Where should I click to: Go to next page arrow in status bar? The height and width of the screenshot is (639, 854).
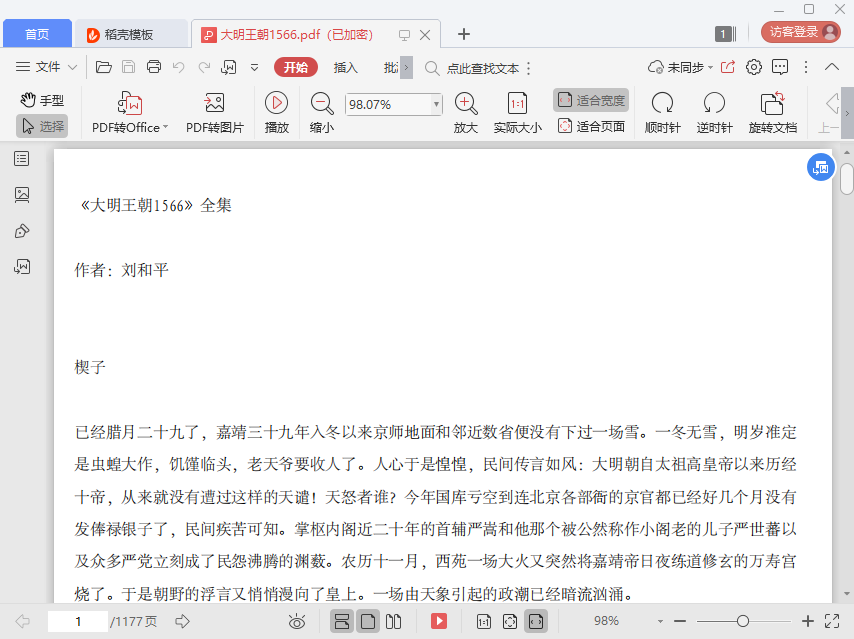tap(182, 621)
